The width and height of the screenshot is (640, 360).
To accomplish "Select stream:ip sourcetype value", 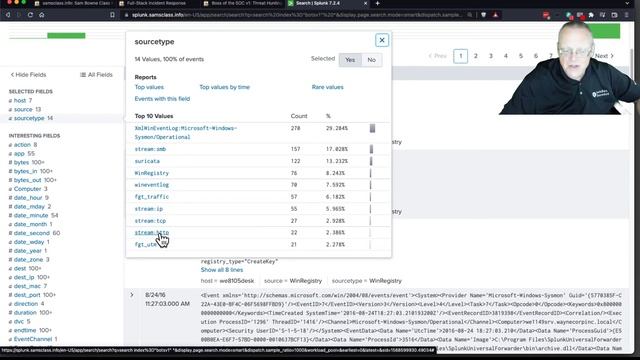I will (x=149, y=209).
